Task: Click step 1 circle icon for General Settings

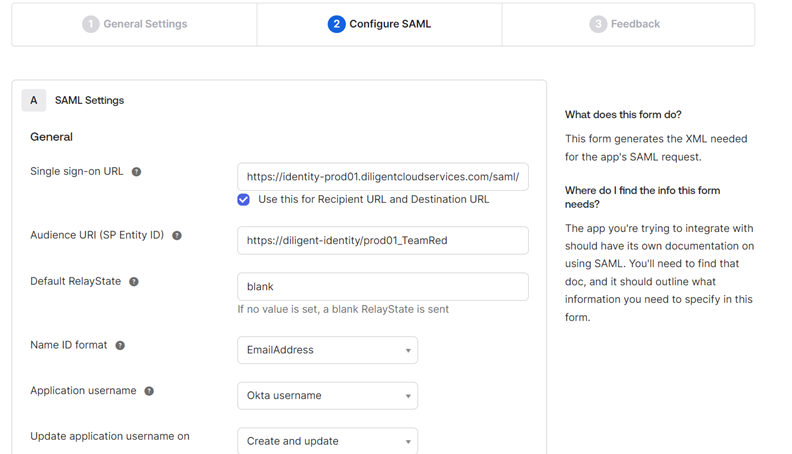Action: pos(91,24)
